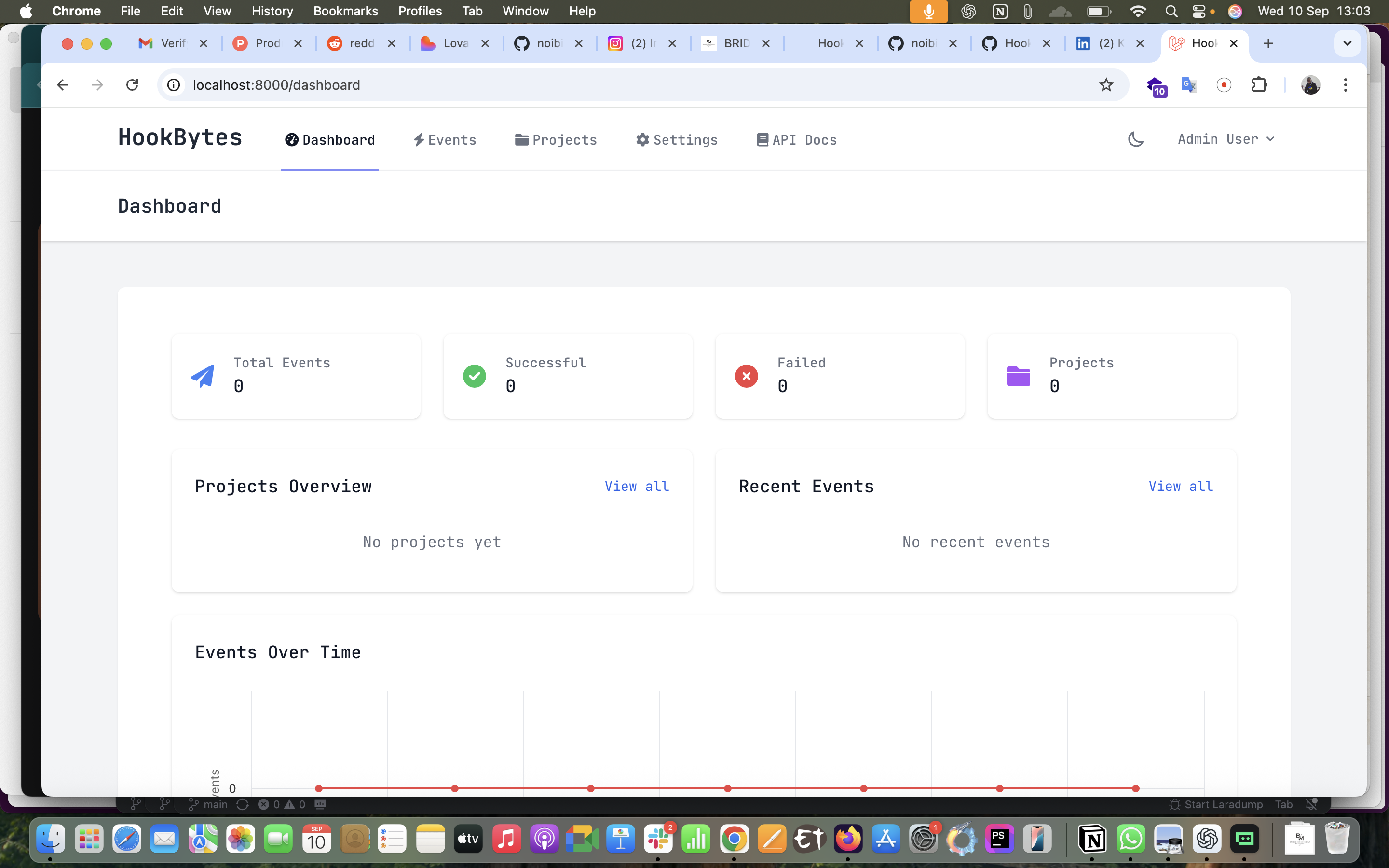The height and width of the screenshot is (868, 1389).
Task: Click main git branch in editor status bar
Action: pos(209,804)
